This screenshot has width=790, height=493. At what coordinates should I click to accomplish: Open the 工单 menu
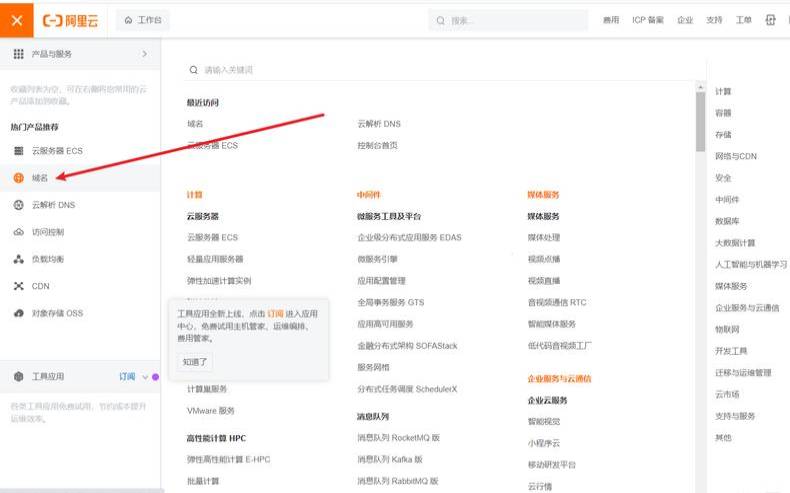click(743, 20)
